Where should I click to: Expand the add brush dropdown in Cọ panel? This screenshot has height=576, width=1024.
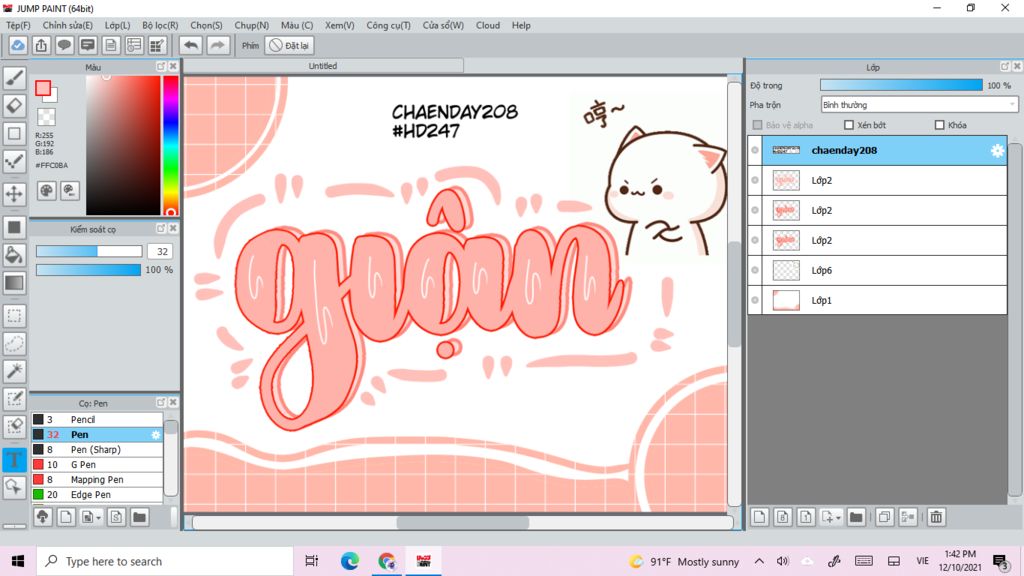(x=99, y=518)
